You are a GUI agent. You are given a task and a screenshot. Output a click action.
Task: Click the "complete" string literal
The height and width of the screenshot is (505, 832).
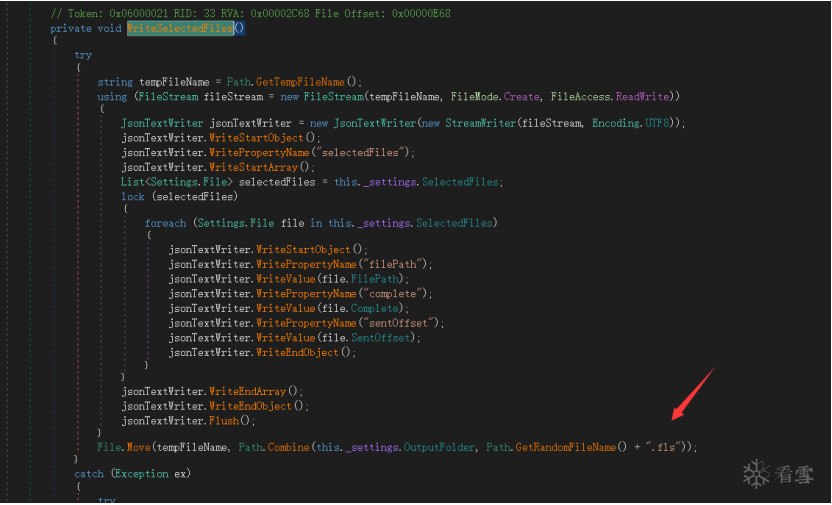pyautogui.click(x=395, y=294)
